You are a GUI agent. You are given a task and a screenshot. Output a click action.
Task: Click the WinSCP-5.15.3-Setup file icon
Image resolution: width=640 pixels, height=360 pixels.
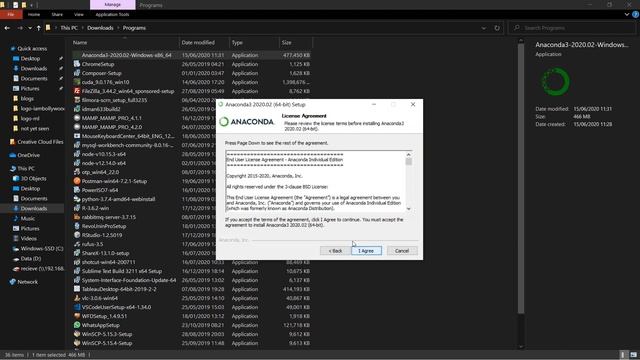pyautogui.click(x=77, y=334)
